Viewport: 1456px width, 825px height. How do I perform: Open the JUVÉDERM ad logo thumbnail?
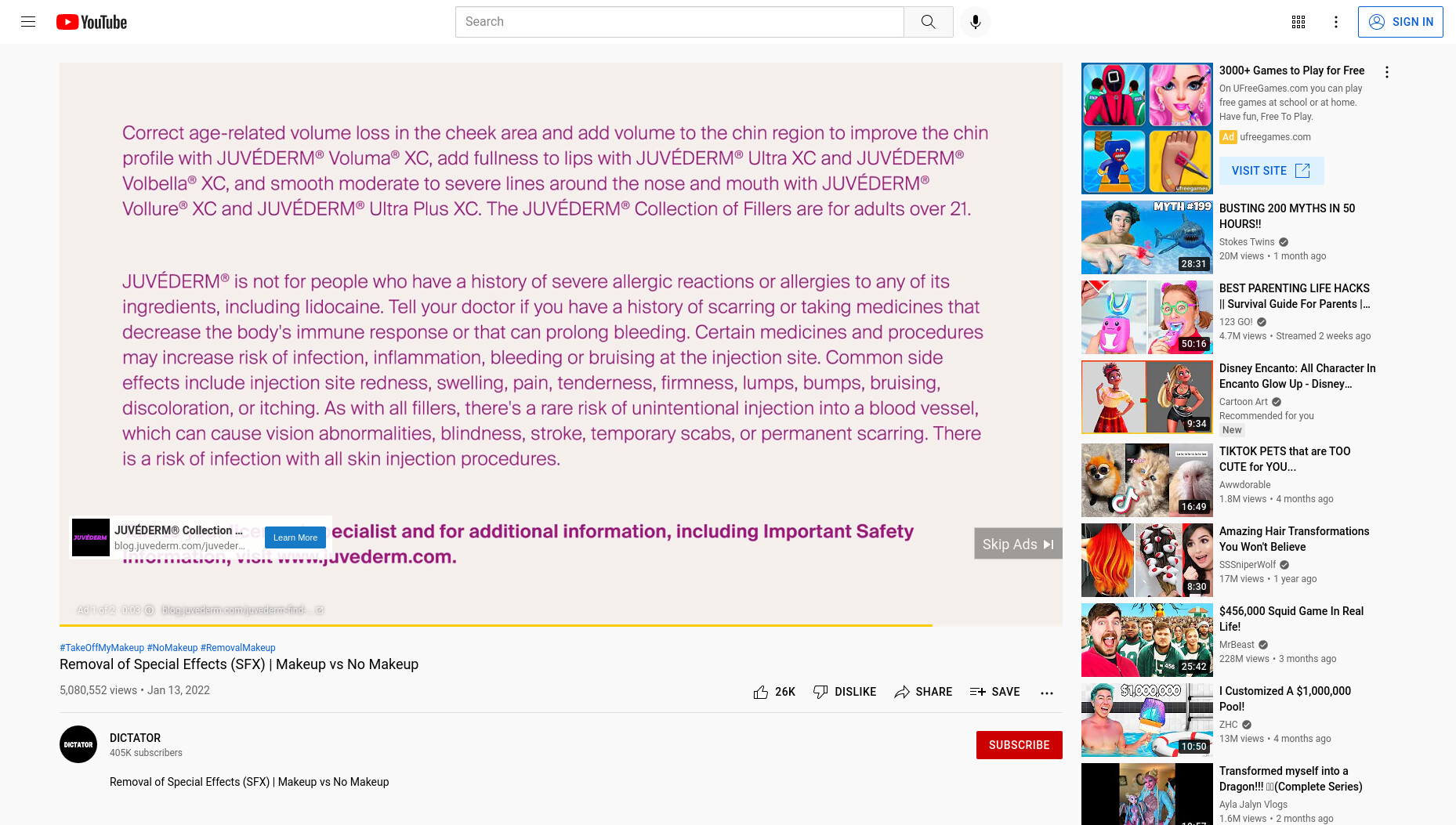click(91, 537)
